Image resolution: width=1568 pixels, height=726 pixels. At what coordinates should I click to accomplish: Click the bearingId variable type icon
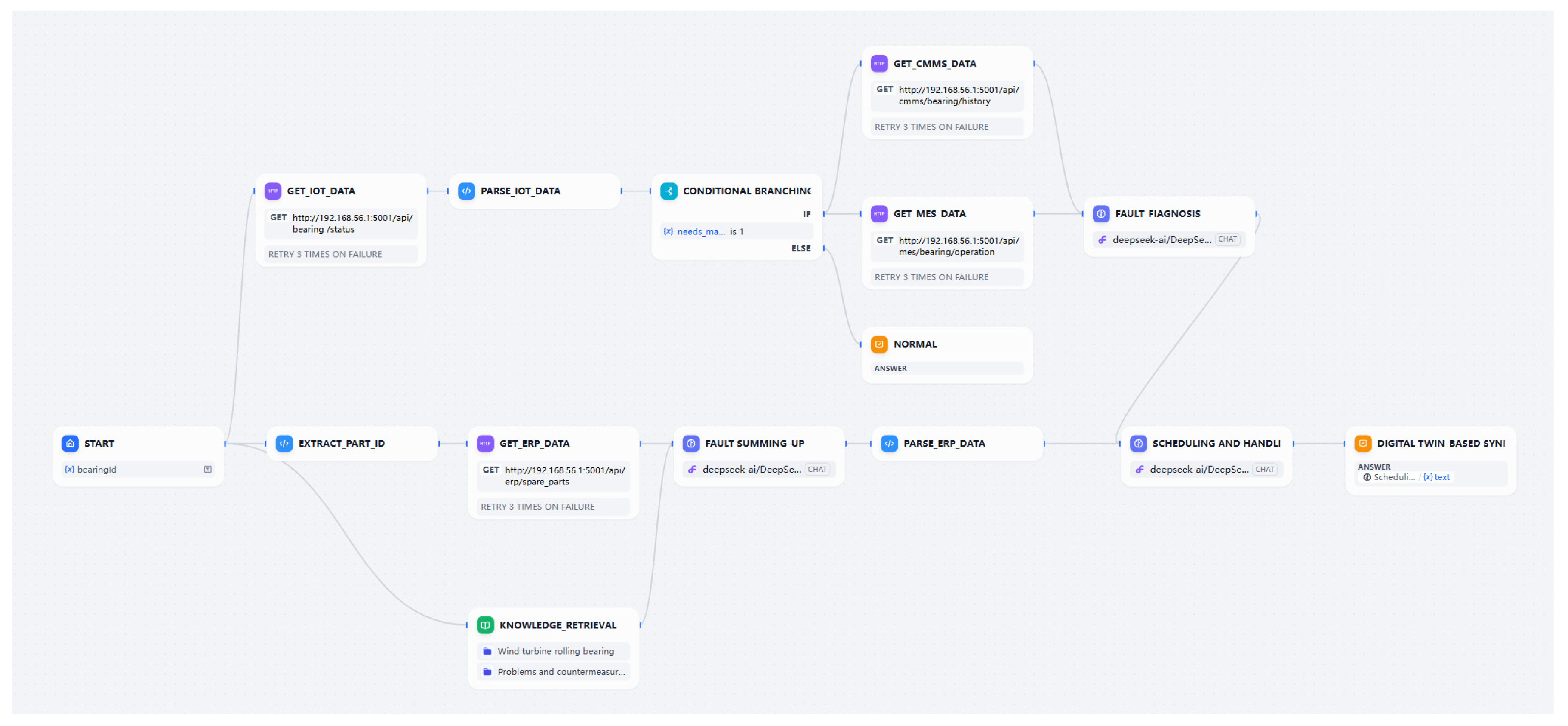click(x=207, y=469)
